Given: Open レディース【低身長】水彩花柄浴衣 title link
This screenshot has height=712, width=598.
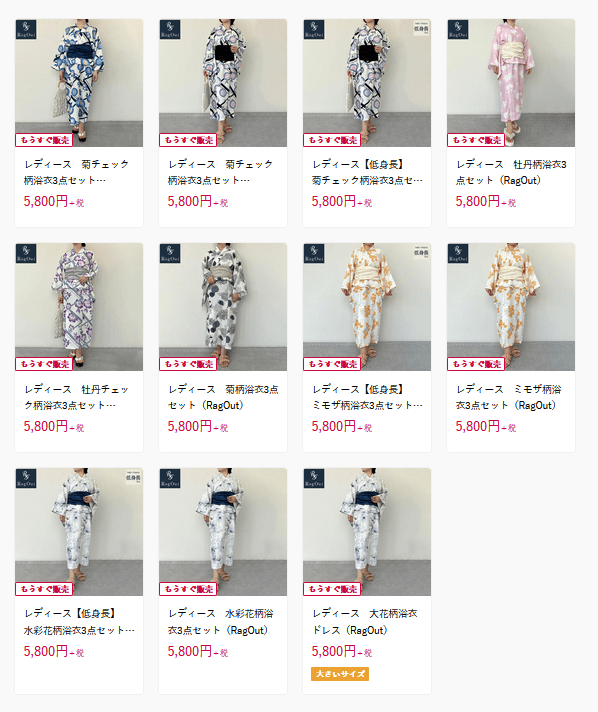Looking at the screenshot, I should point(79,622).
